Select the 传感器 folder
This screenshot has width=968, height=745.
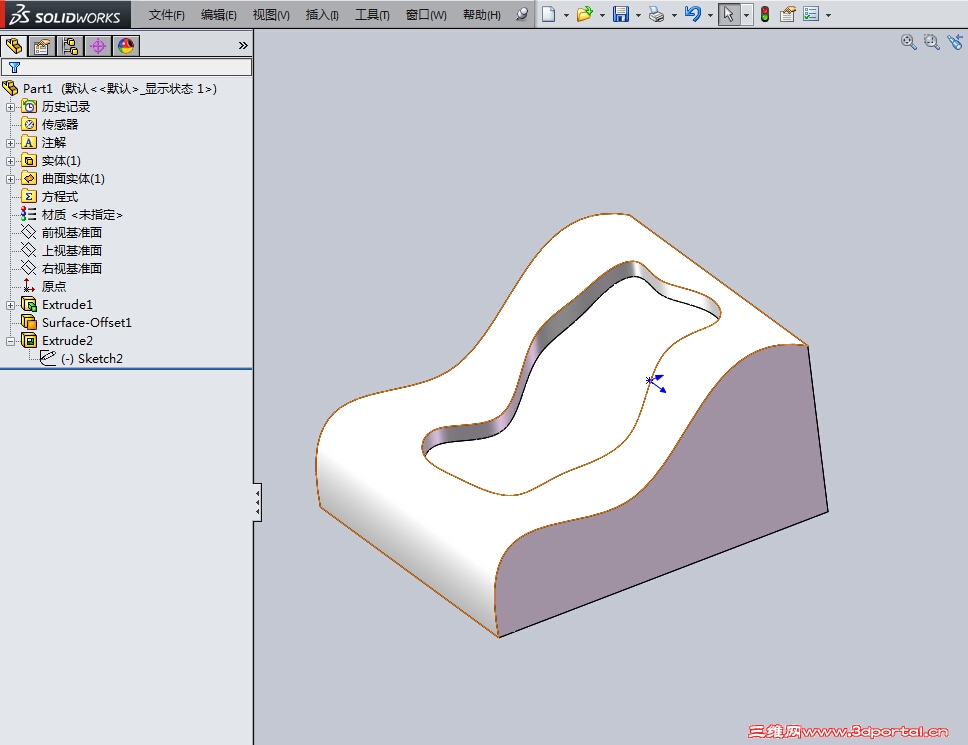coord(60,125)
